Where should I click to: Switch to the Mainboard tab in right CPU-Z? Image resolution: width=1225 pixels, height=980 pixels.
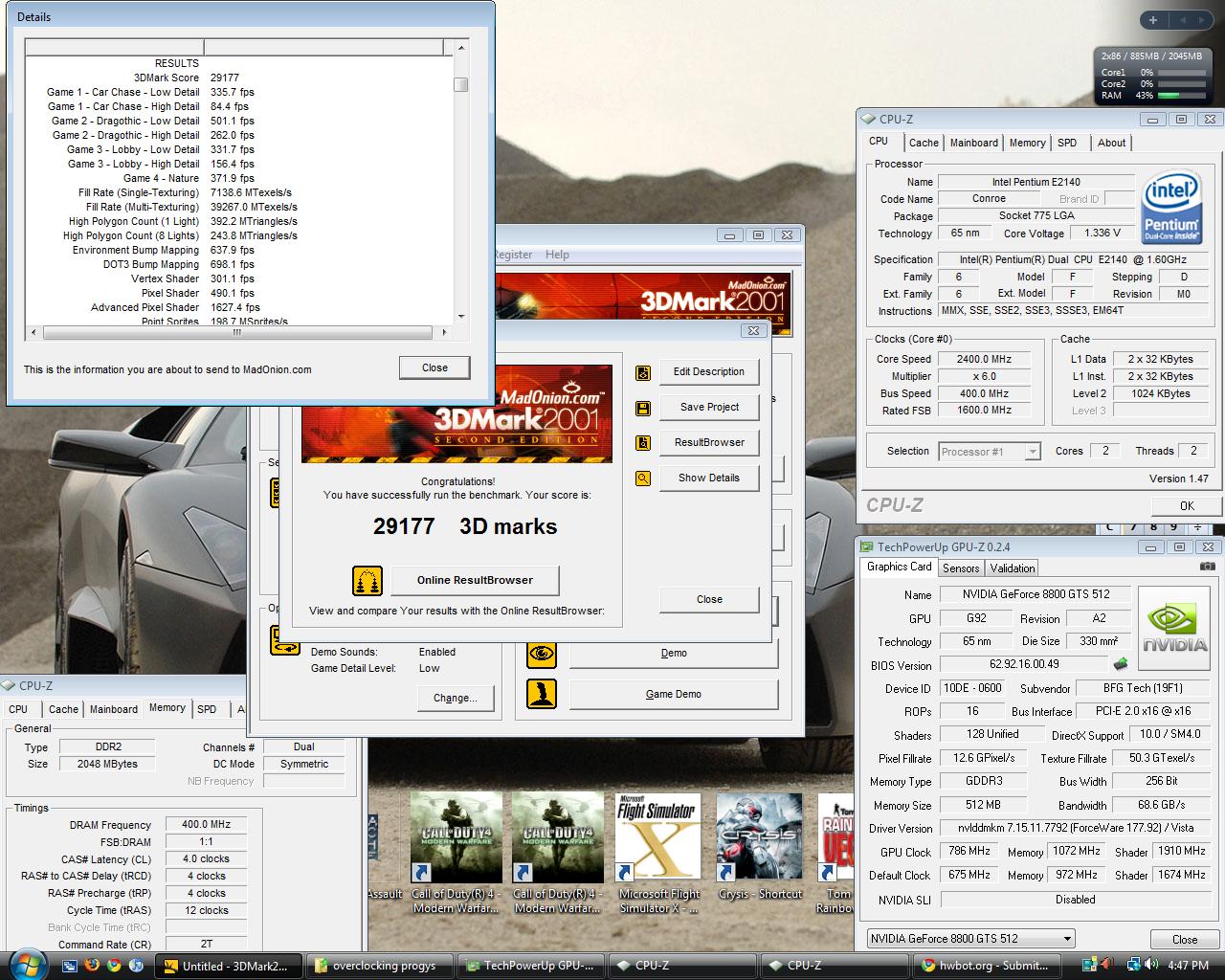pyautogui.click(x=974, y=143)
